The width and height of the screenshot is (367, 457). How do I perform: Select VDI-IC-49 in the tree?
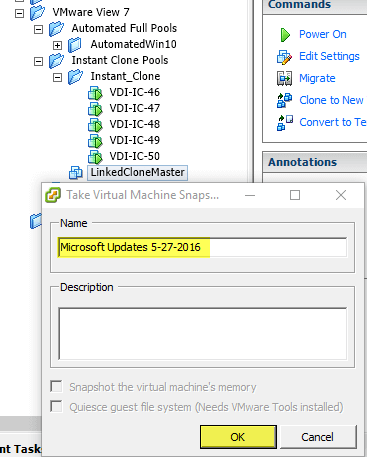tap(135, 140)
